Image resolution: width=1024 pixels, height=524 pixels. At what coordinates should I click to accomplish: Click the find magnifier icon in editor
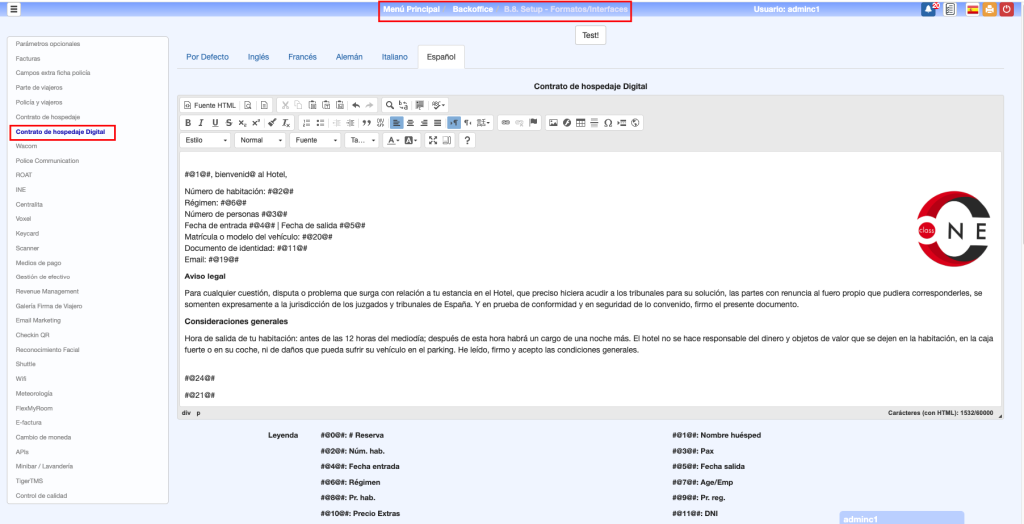coord(390,105)
